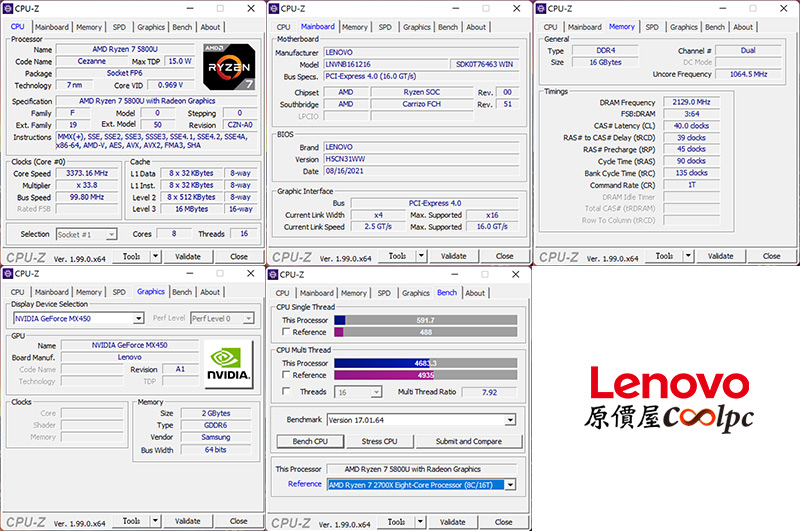Open the Benchmark version dropdown
800x531 pixels.
tap(510, 420)
